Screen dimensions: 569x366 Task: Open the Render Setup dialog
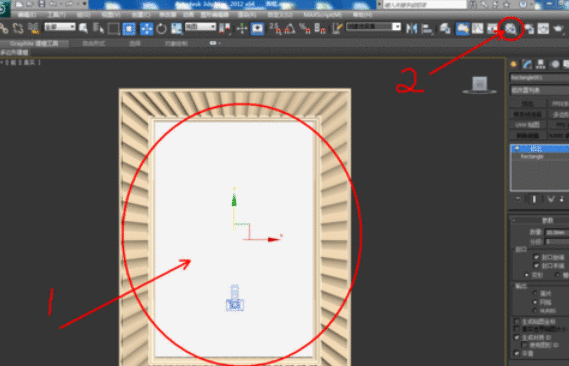[x=529, y=28]
